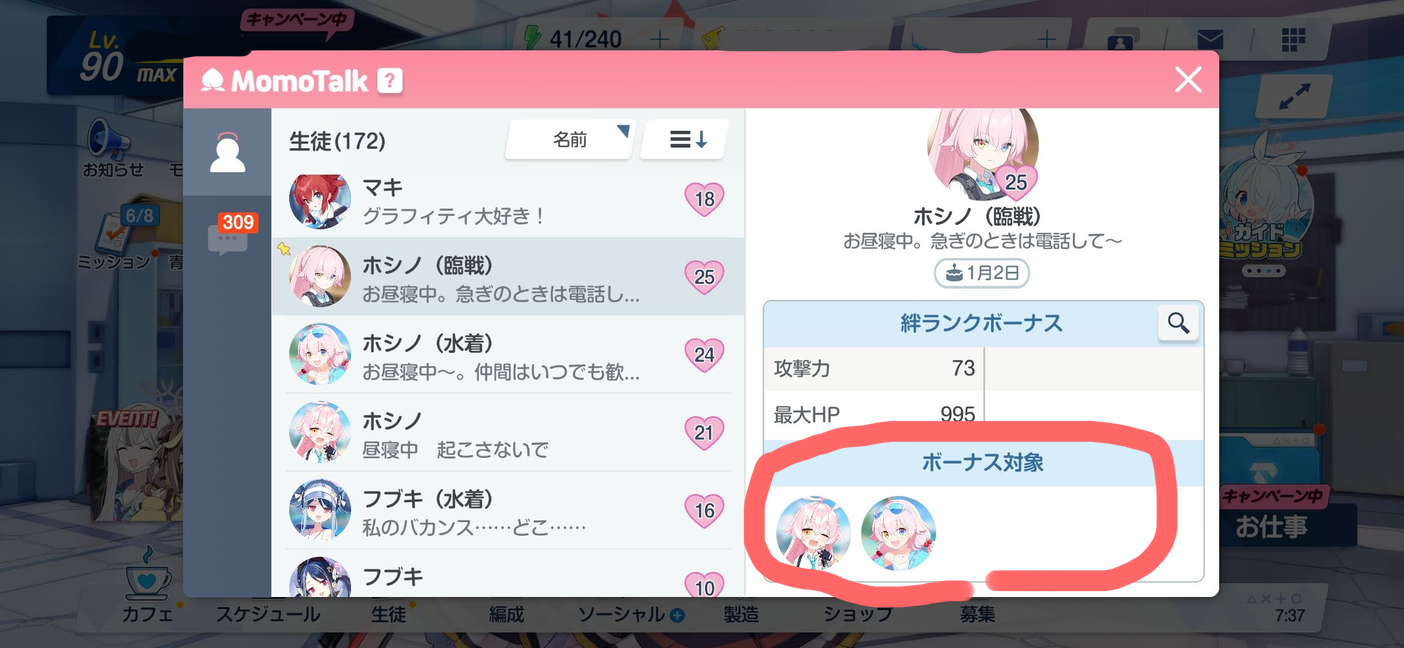Open the magnifier in 絆ランクボーナス panel
The height and width of the screenshot is (648, 1404).
[x=1178, y=323]
